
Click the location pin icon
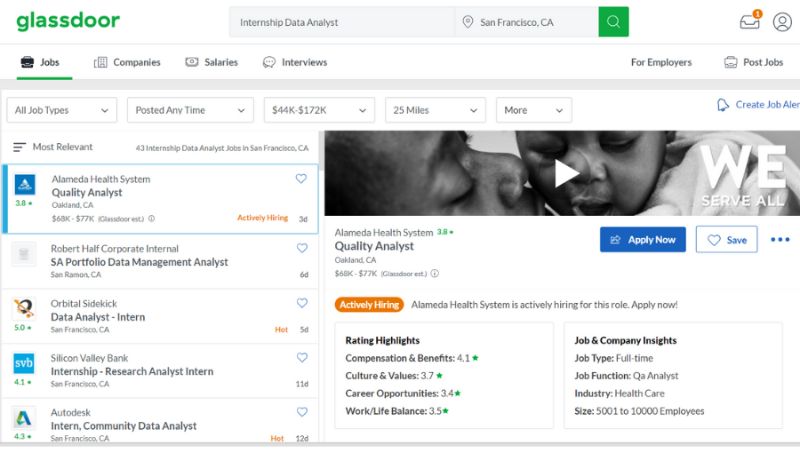pyautogui.click(x=467, y=22)
